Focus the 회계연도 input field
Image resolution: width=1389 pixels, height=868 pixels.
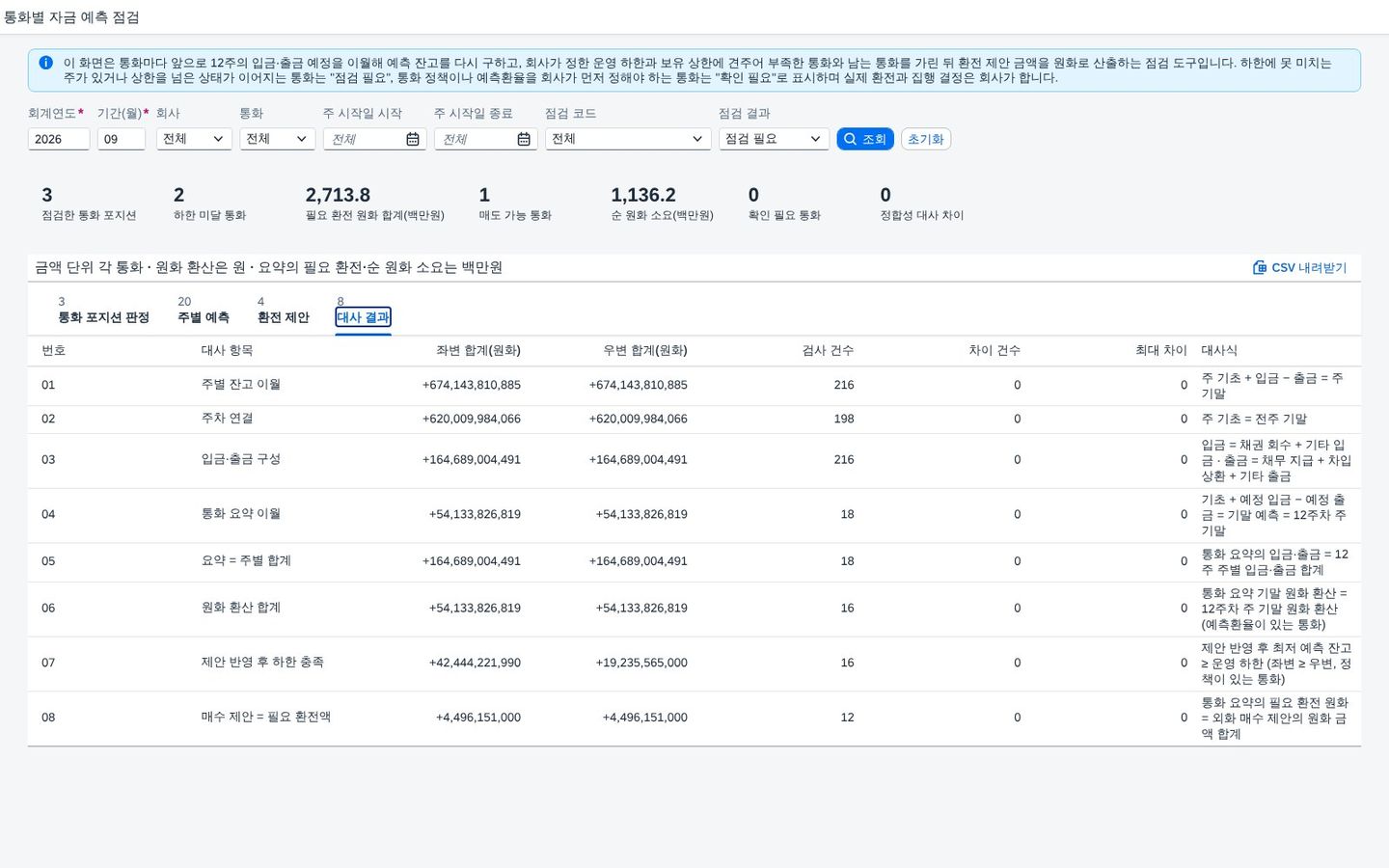tap(59, 139)
